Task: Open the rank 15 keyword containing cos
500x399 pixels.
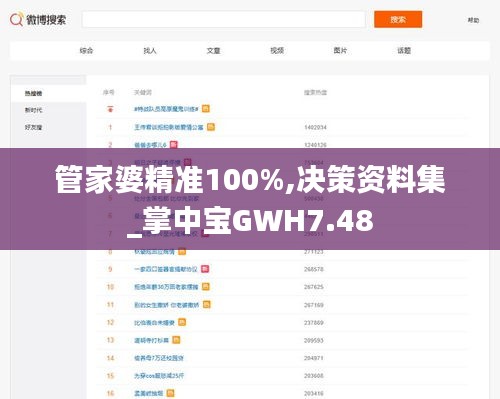Action: click(x=159, y=376)
